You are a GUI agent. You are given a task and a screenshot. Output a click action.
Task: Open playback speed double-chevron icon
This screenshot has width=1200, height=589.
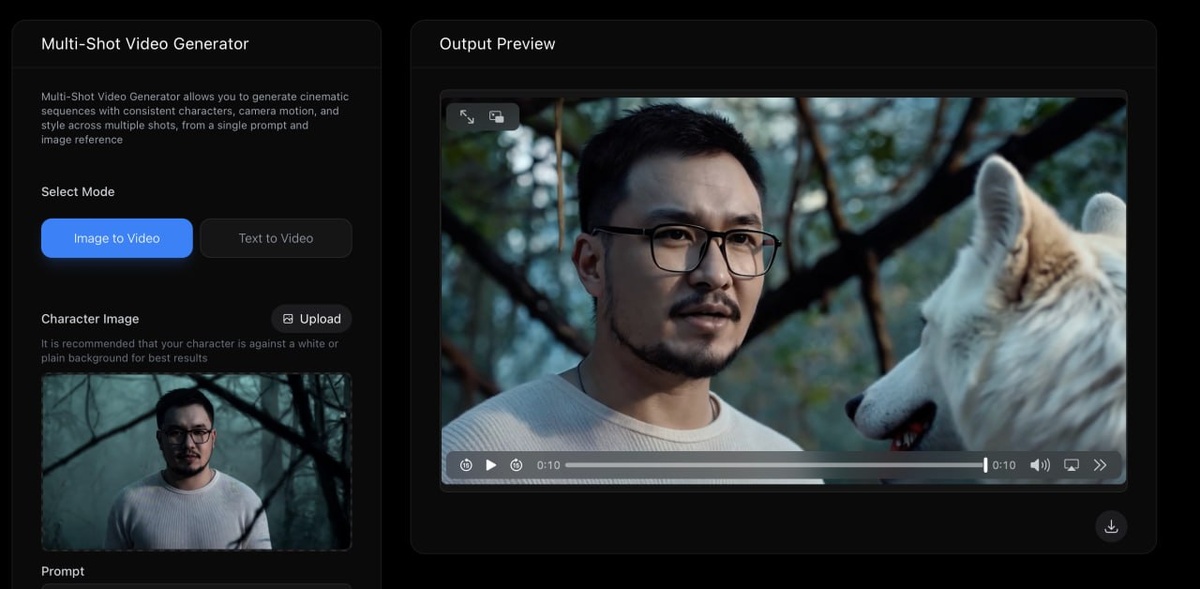point(1100,465)
